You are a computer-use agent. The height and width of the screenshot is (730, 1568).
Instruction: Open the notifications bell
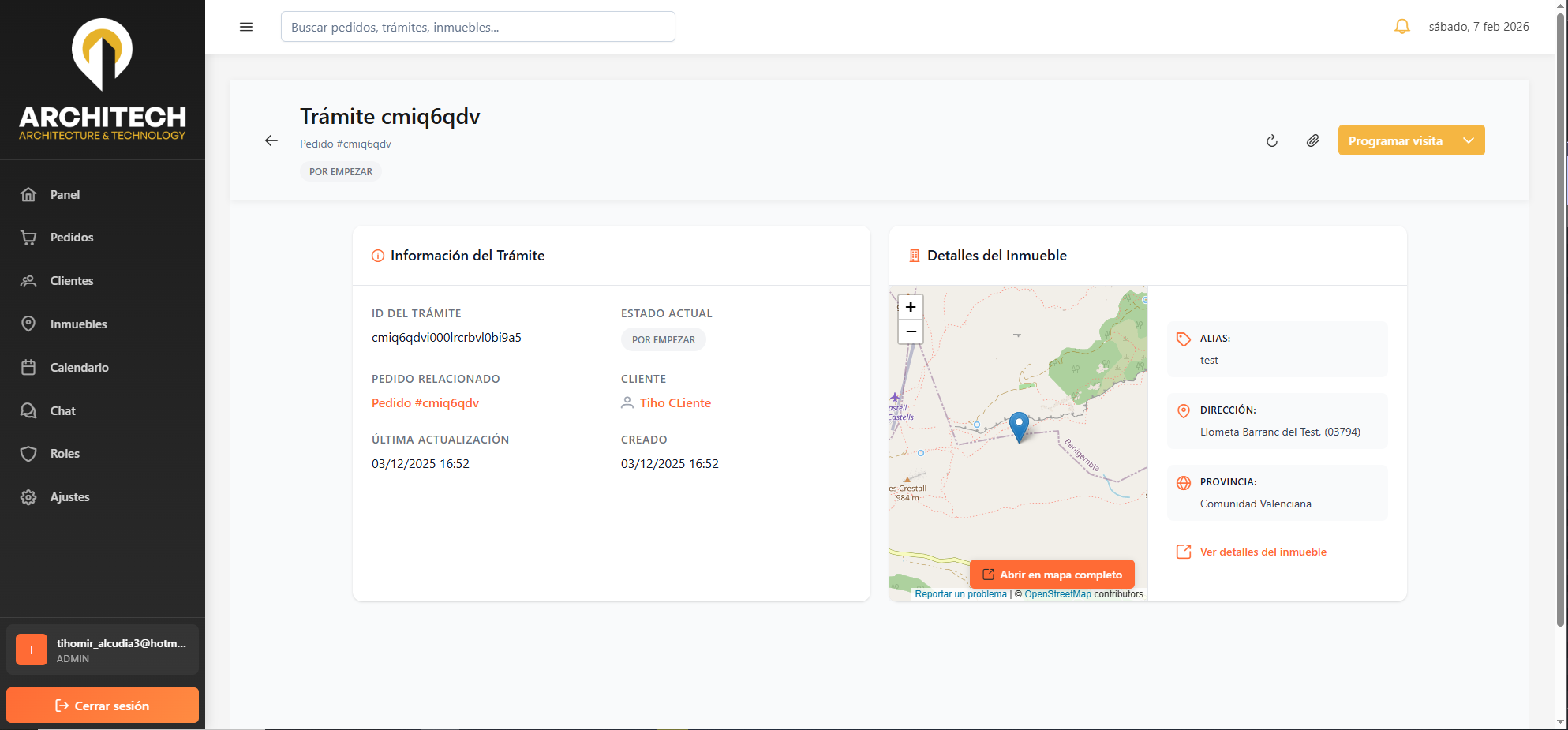coord(1401,27)
